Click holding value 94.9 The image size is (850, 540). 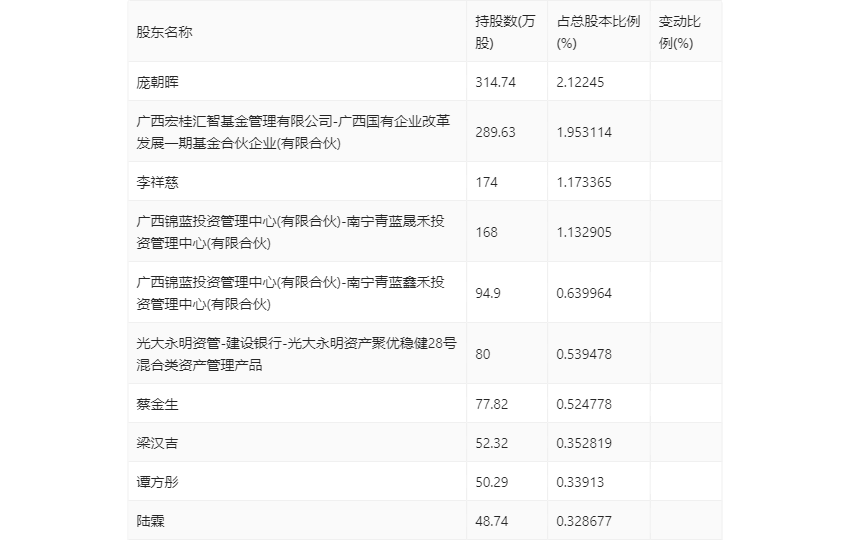point(488,293)
